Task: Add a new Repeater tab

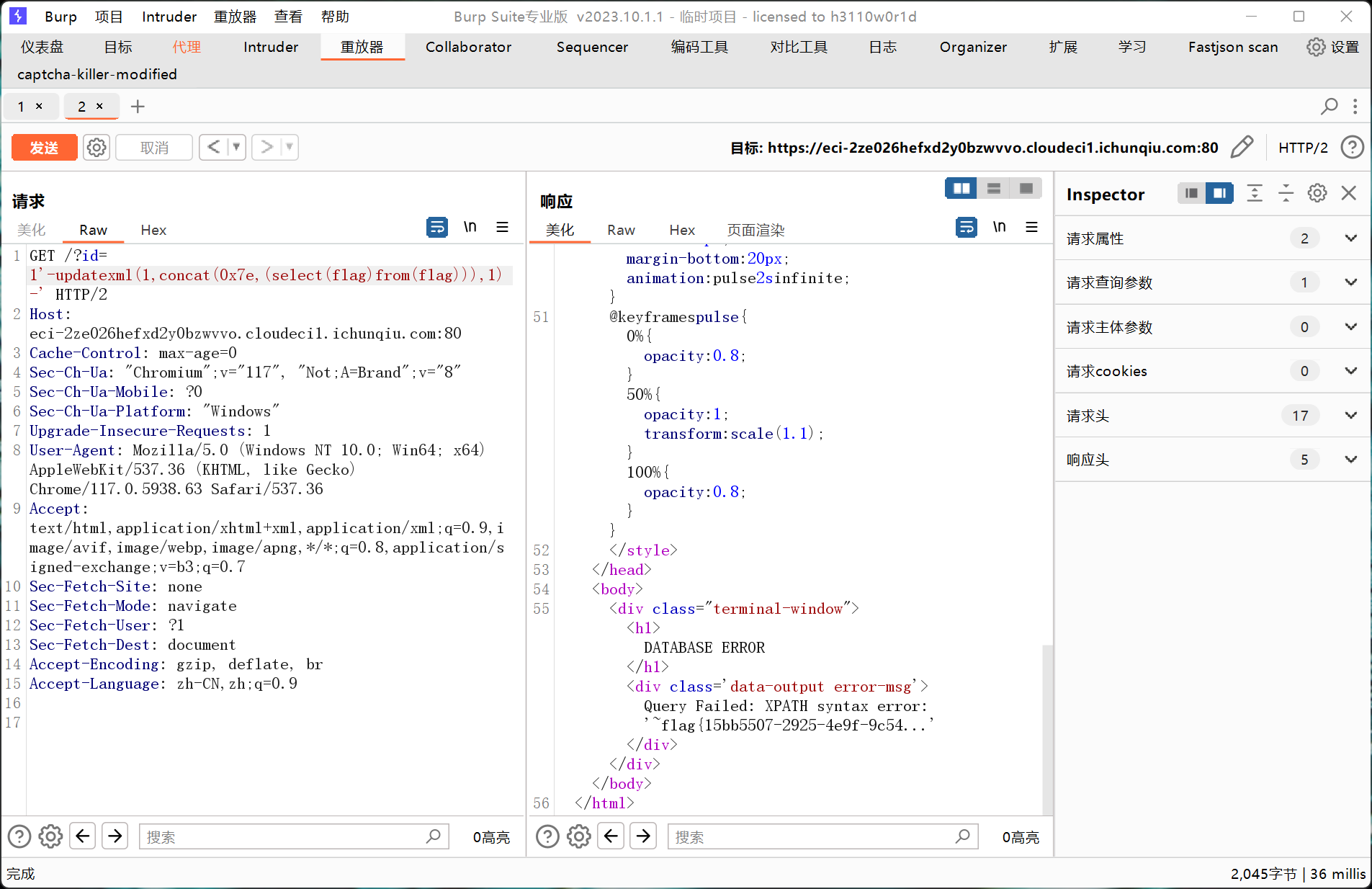Action: pos(138,107)
